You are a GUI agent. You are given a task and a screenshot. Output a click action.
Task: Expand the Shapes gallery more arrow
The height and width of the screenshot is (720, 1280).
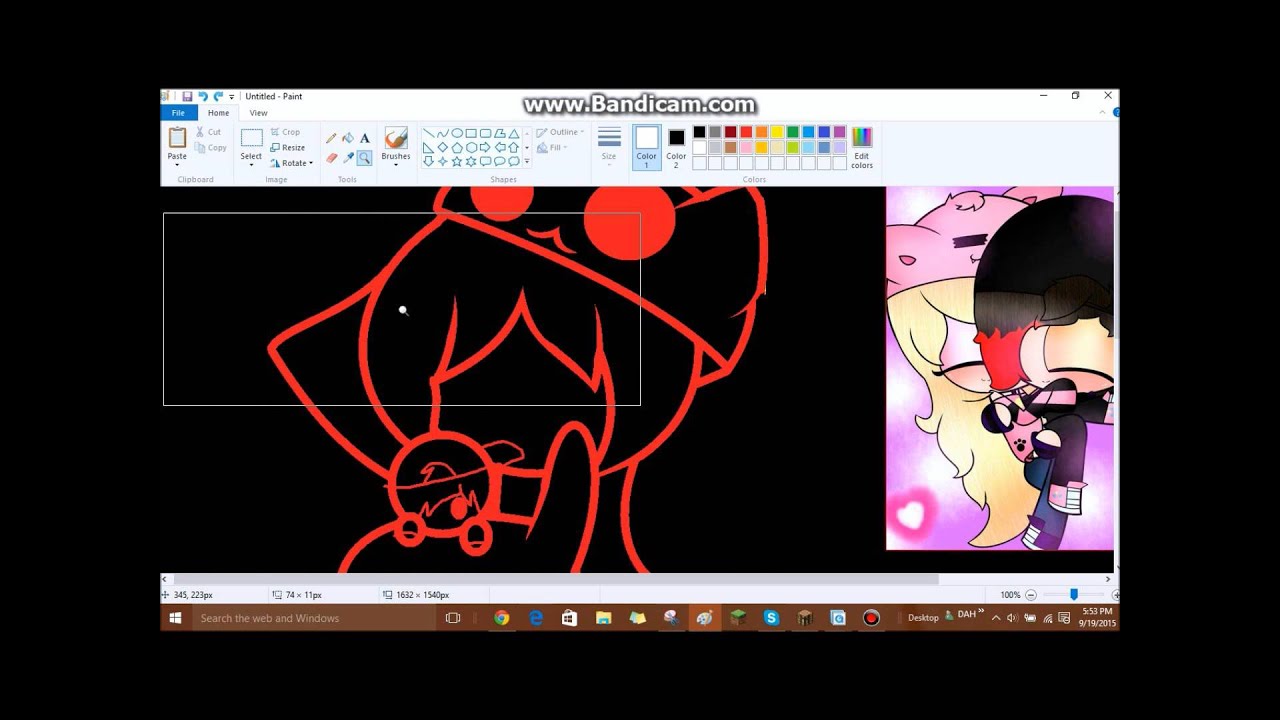click(527, 161)
